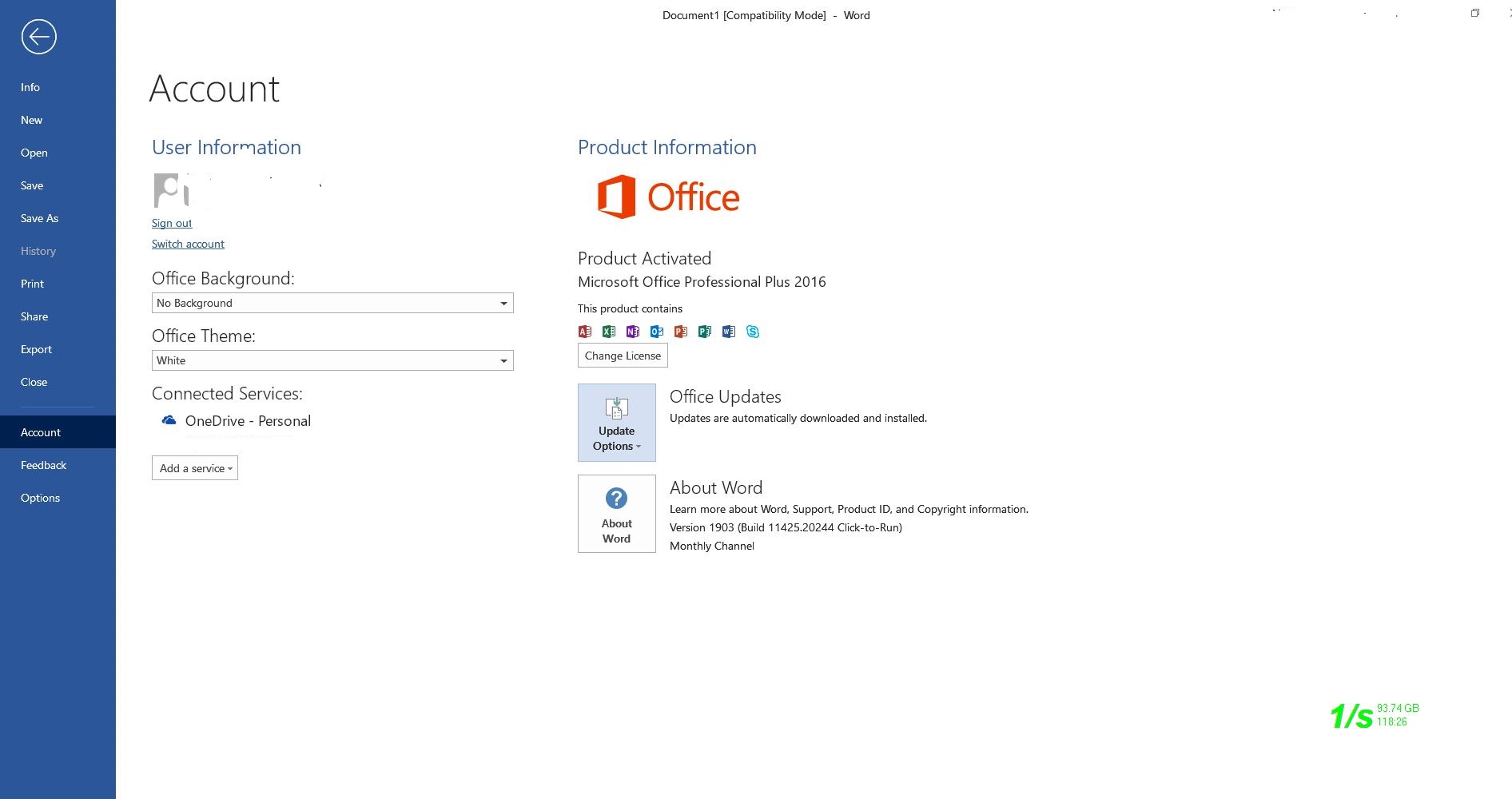Image resolution: width=1512 pixels, height=799 pixels.
Task: Click the Product Activated heading
Action: click(644, 258)
